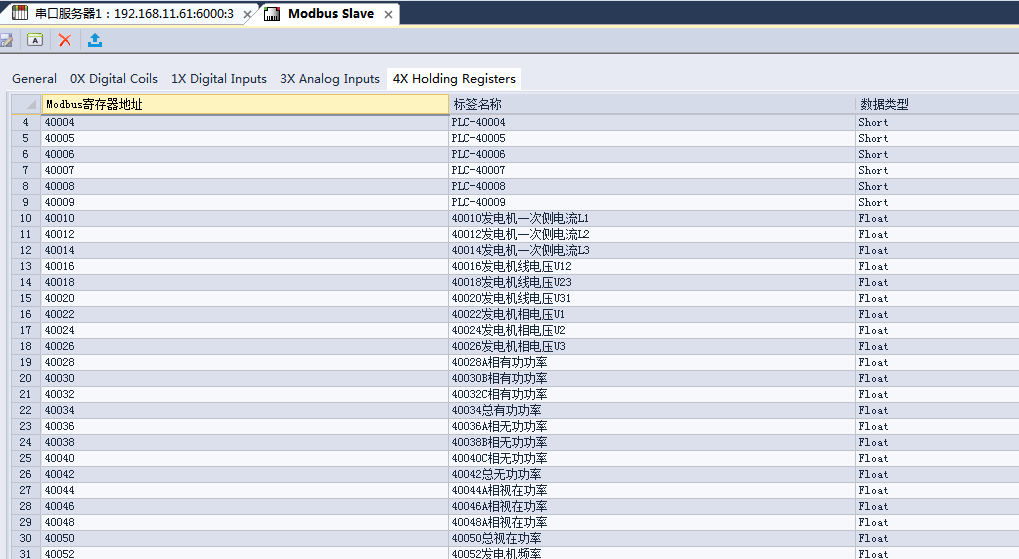This screenshot has height=559, width=1019.
Task: Click address cell 40016
Action: coord(245,266)
